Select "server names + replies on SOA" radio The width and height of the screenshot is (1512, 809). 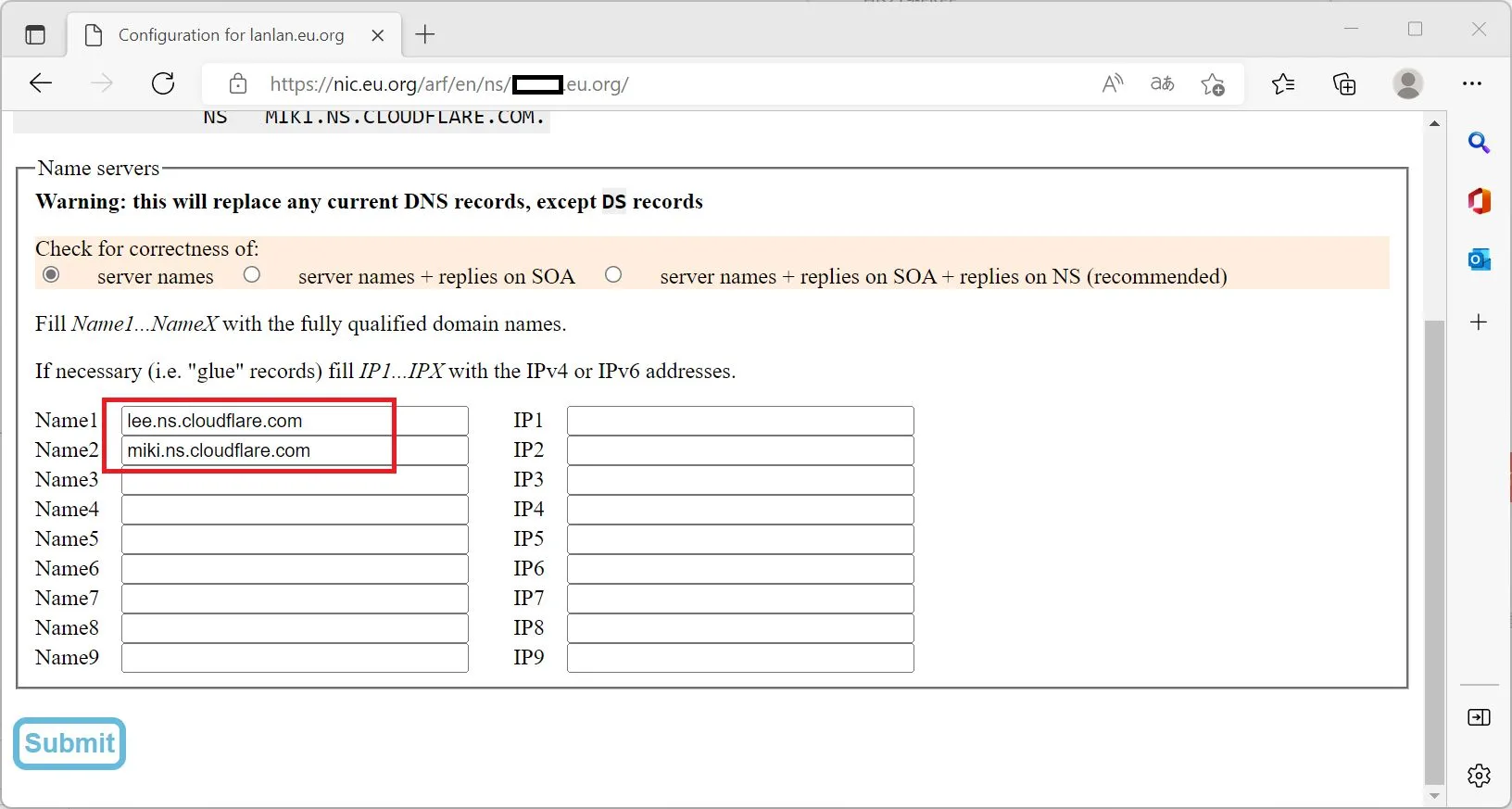tap(252, 275)
